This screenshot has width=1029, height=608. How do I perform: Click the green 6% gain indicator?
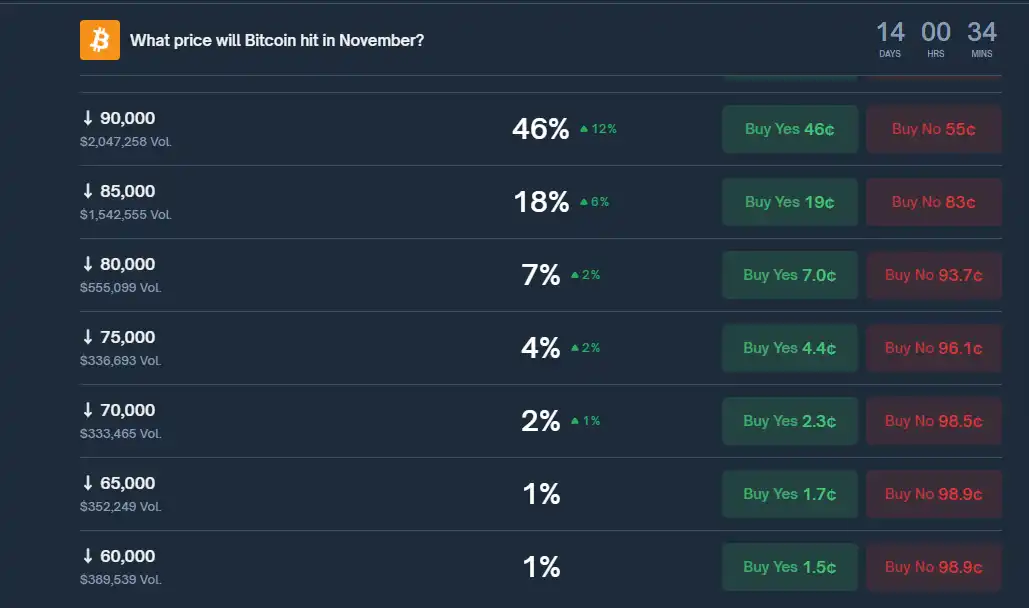pyautogui.click(x=594, y=201)
